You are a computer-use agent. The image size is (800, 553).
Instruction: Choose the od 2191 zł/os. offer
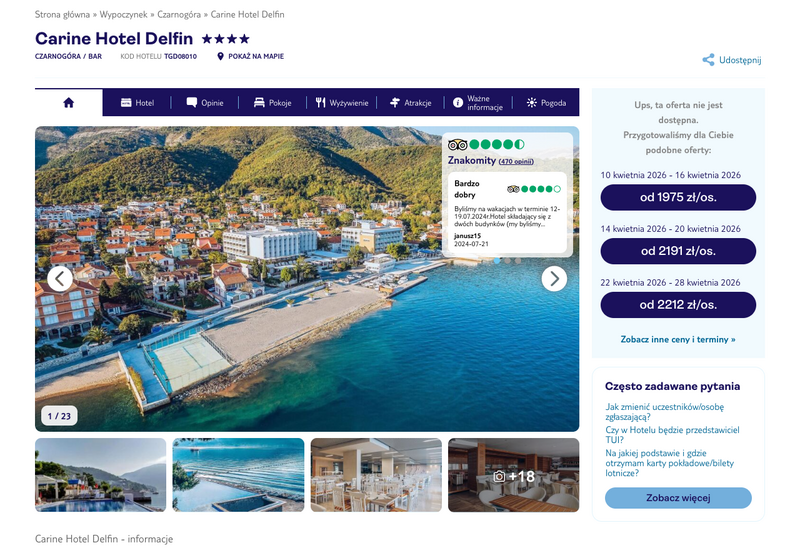tap(678, 251)
